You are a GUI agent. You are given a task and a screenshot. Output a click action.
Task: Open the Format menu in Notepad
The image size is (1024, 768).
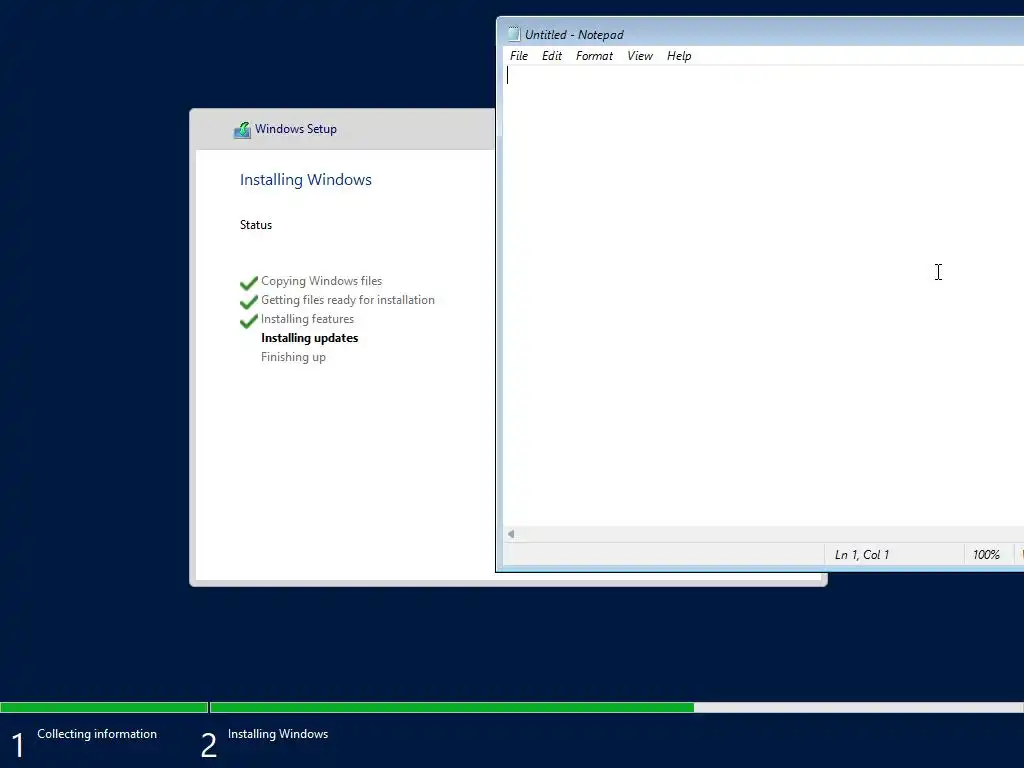click(x=594, y=56)
